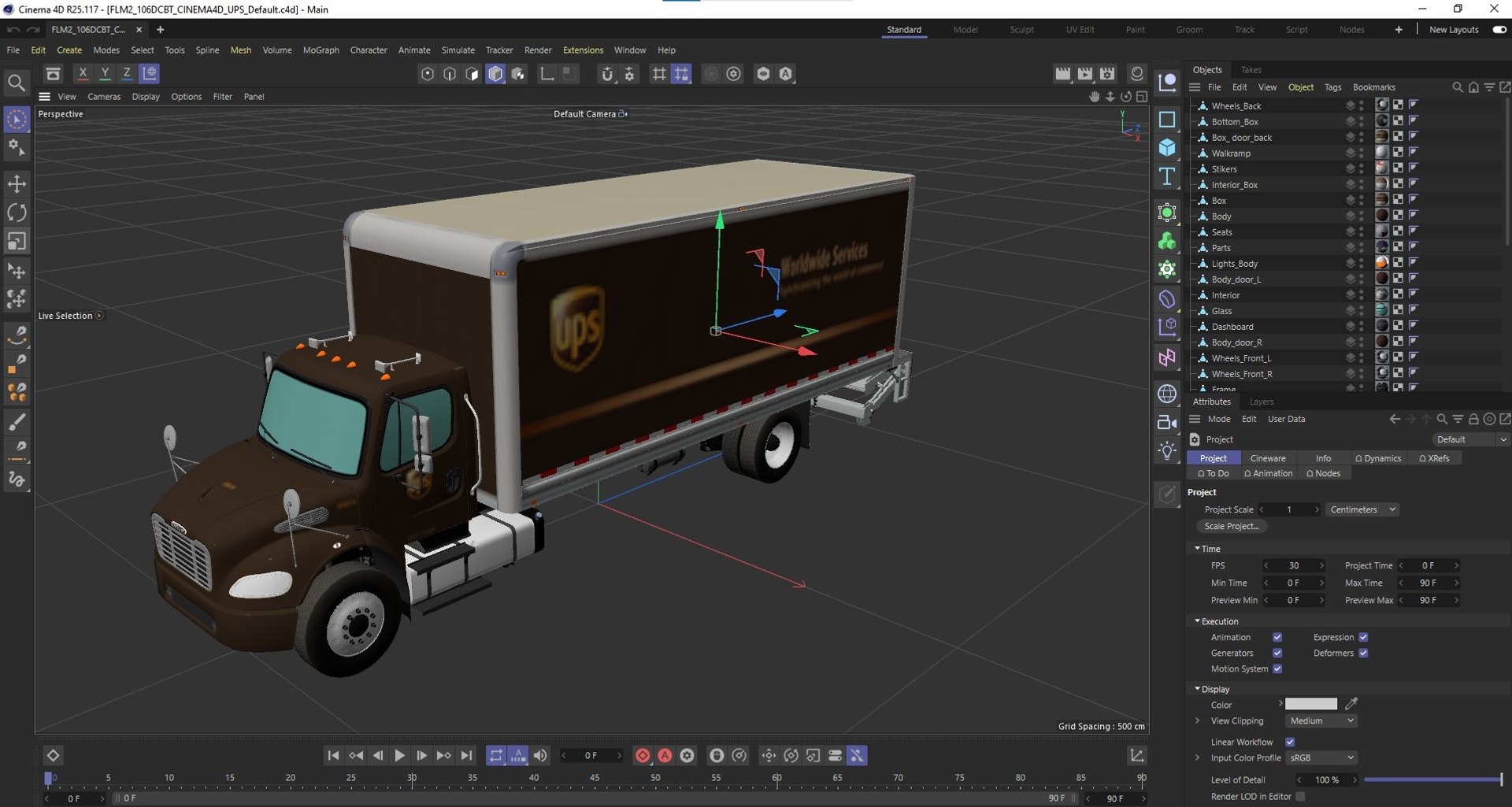Select the Rotate tool in left toolbar
1512x807 pixels.
click(x=17, y=213)
